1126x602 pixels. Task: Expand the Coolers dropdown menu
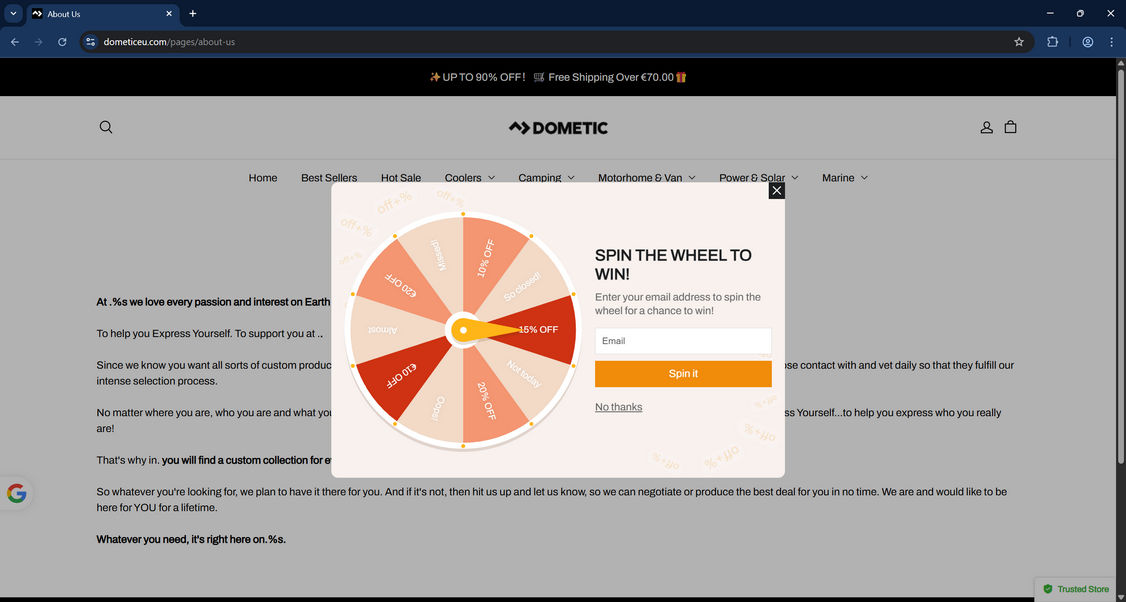(x=469, y=177)
